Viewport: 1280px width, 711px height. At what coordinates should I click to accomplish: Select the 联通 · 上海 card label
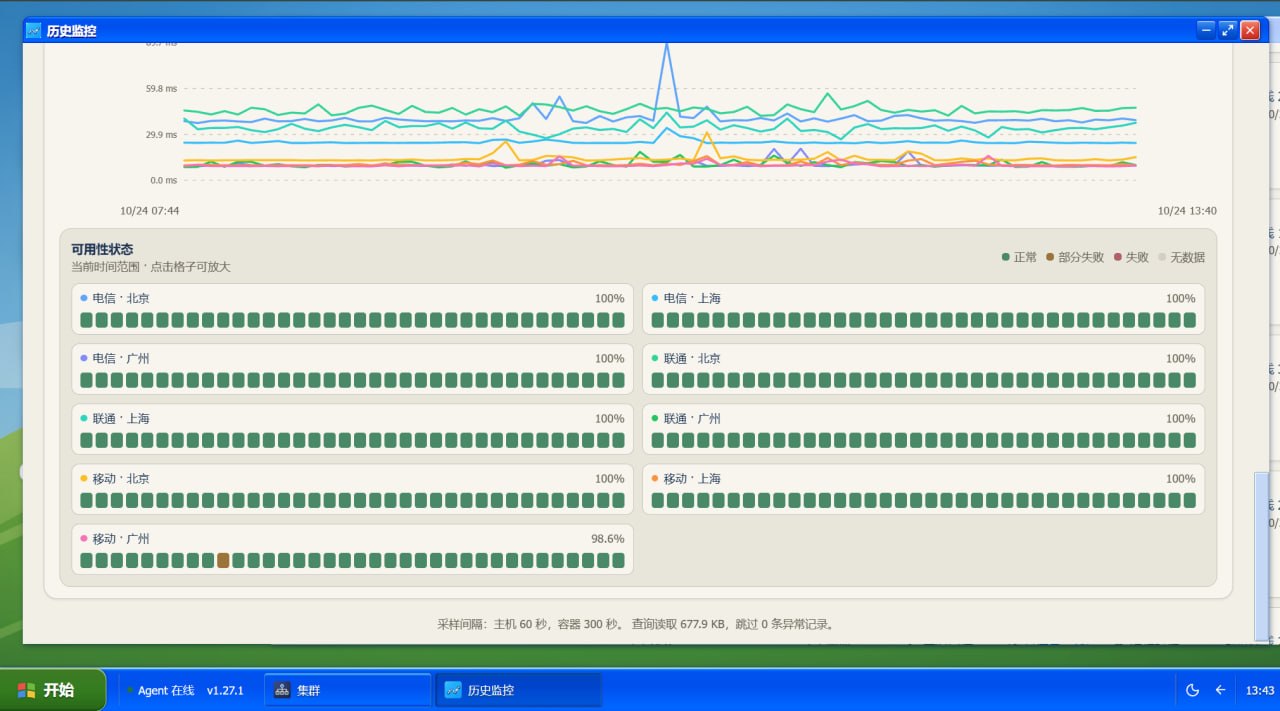[x=121, y=418]
